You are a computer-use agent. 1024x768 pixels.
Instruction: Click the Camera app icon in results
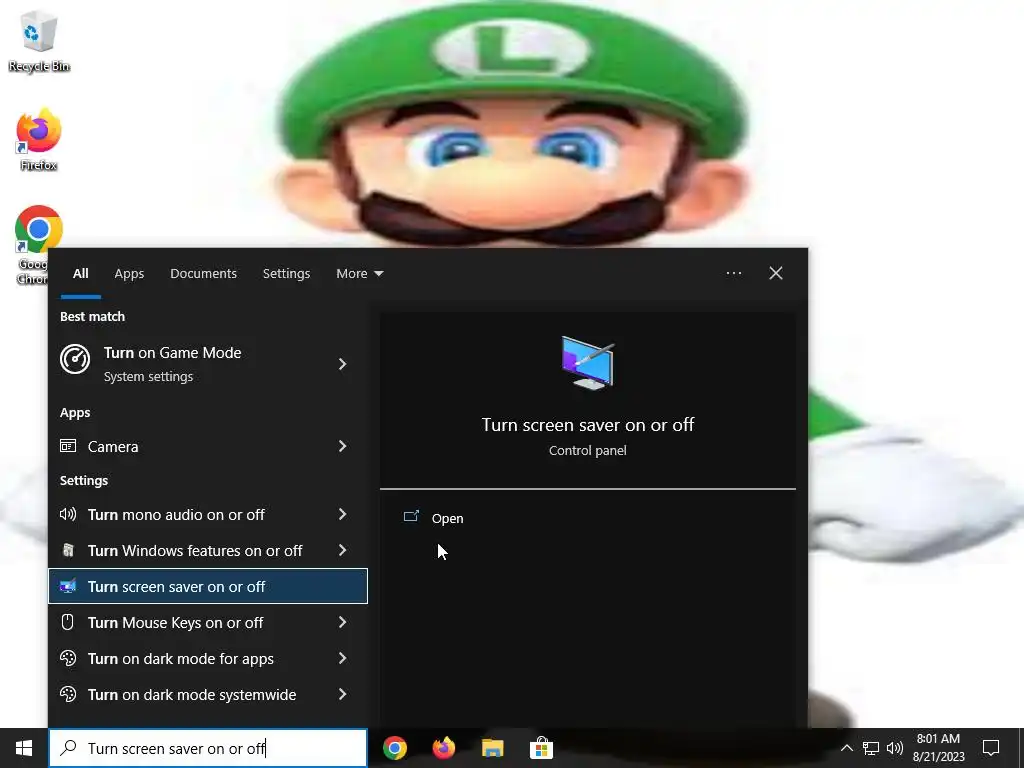point(68,446)
